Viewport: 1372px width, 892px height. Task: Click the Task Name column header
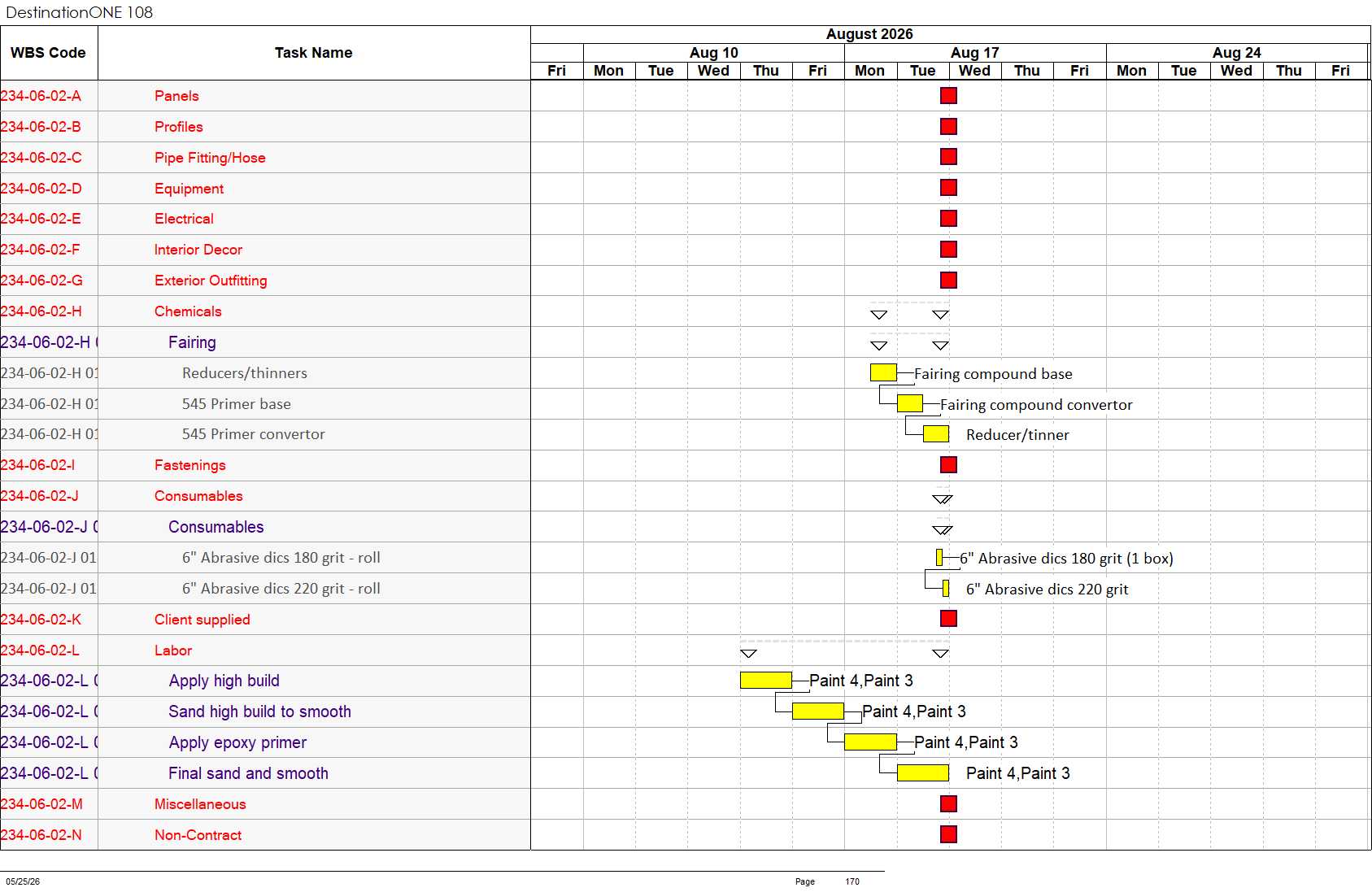(313, 53)
